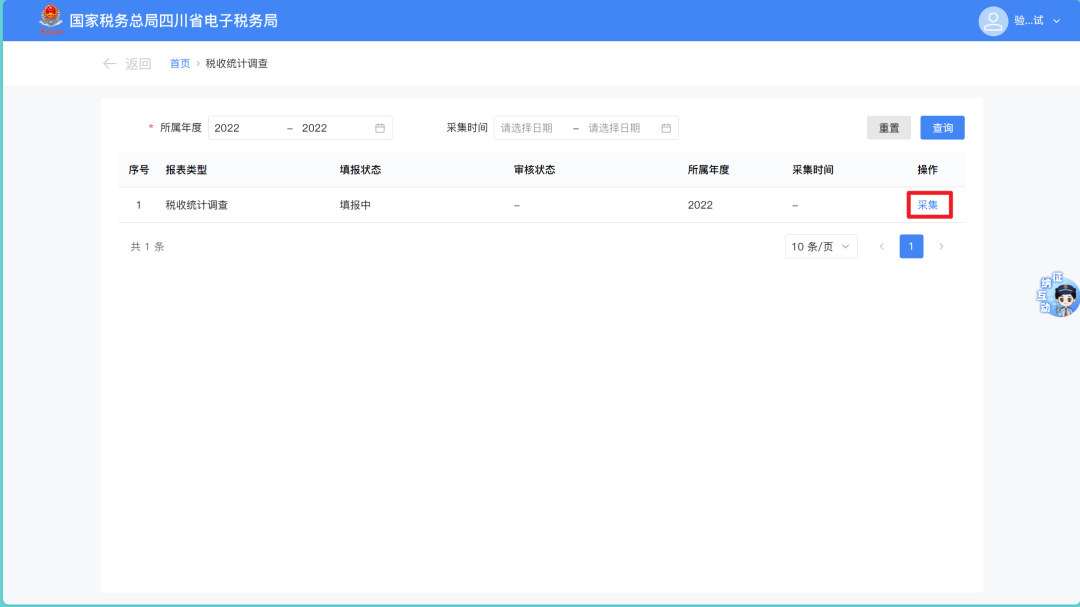Click the user name 验...试
Screen dimensions: 1080x607
[x=1029, y=21]
